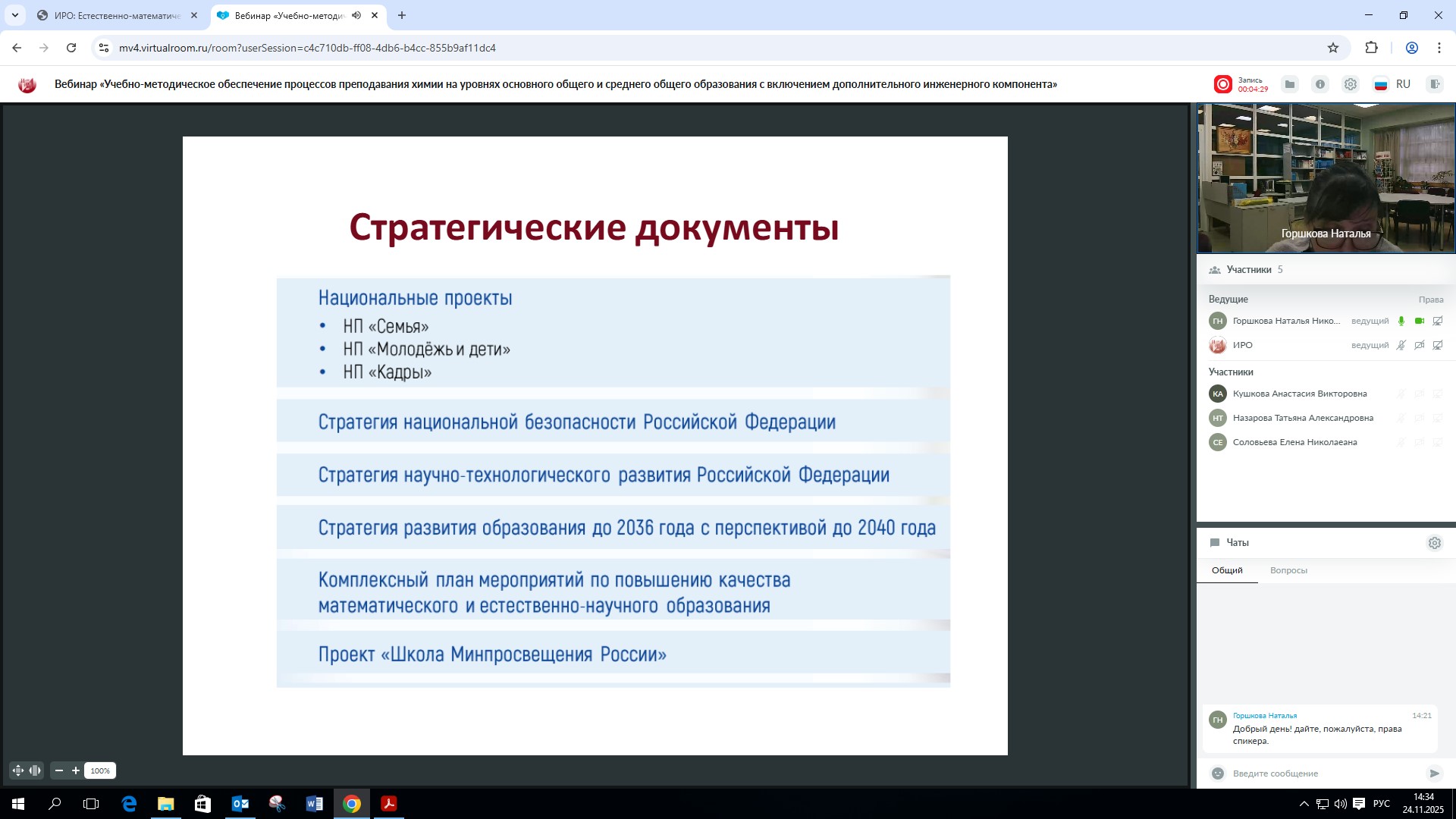1456x819 pixels.
Task: Click the exit room door icon
Action: (1434, 84)
